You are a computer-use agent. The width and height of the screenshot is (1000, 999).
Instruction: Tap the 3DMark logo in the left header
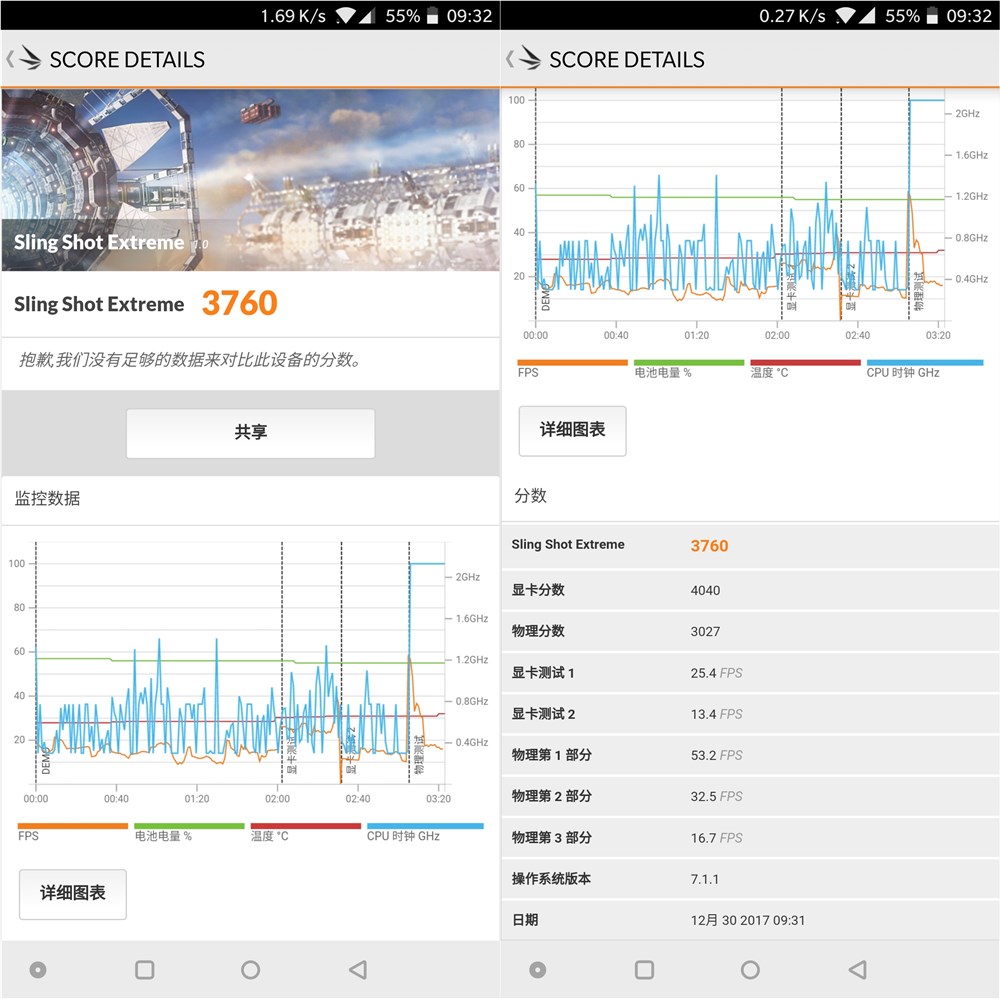33,60
